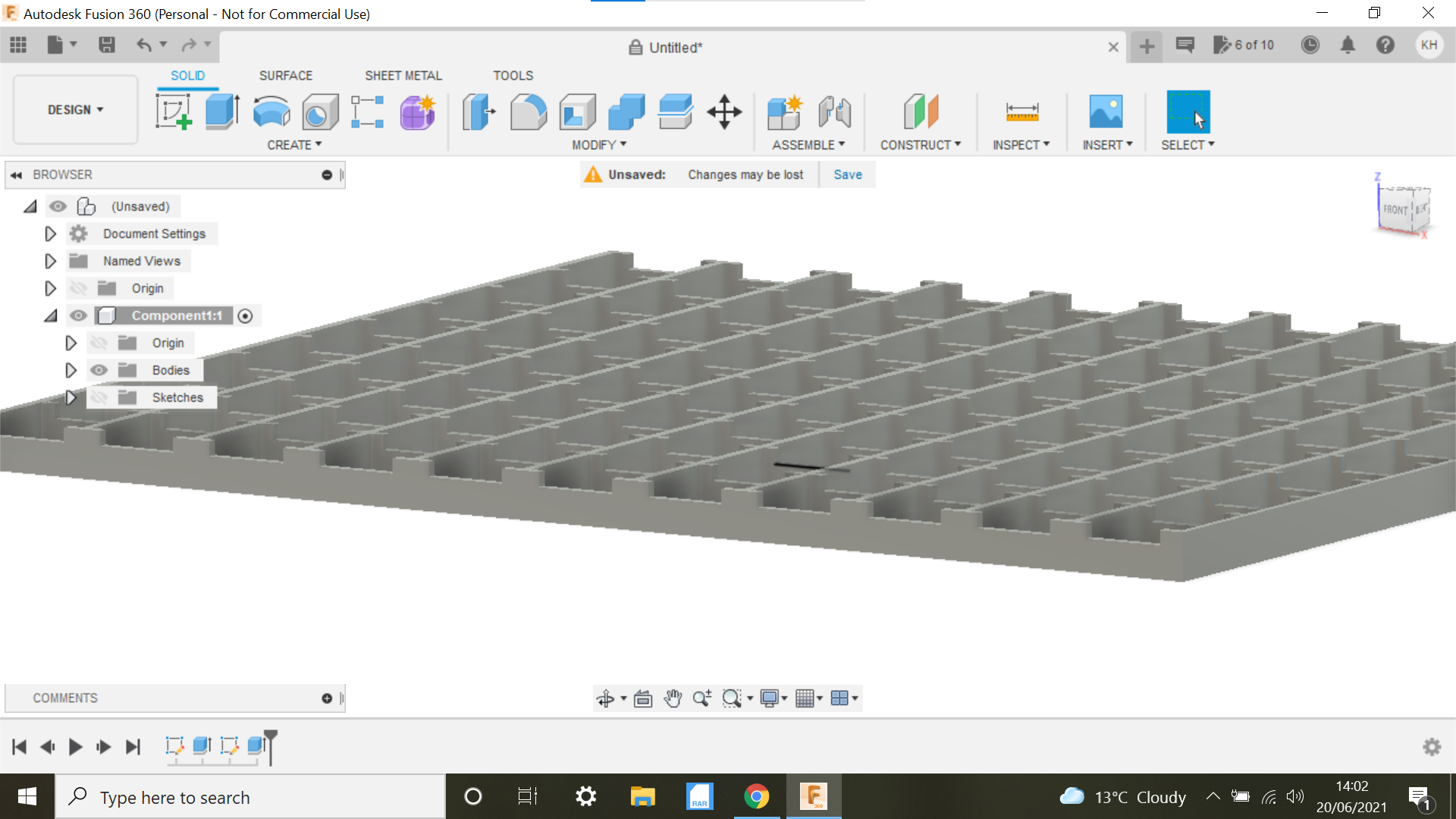This screenshot has width=1456, height=819.
Task: Toggle visibility of Component1:1
Action: point(77,315)
